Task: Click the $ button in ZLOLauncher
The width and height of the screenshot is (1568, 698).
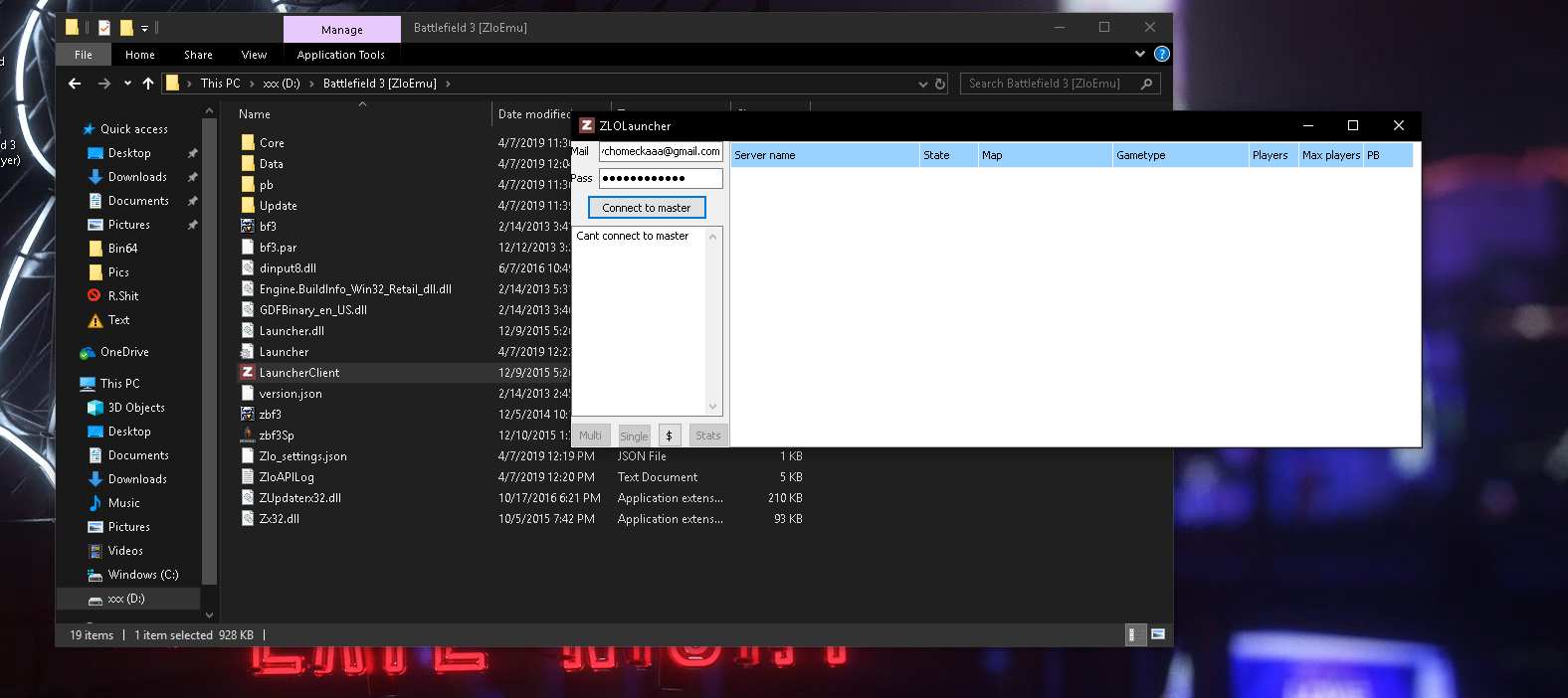Action: coord(669,436)
